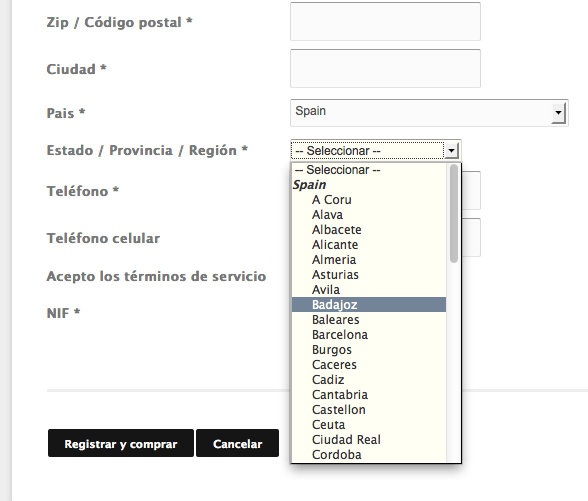This screenshot has width=588, height=501.
Task: Choose the -- Seleccionar -- placeholder option
Action: (x=369, y=170)
